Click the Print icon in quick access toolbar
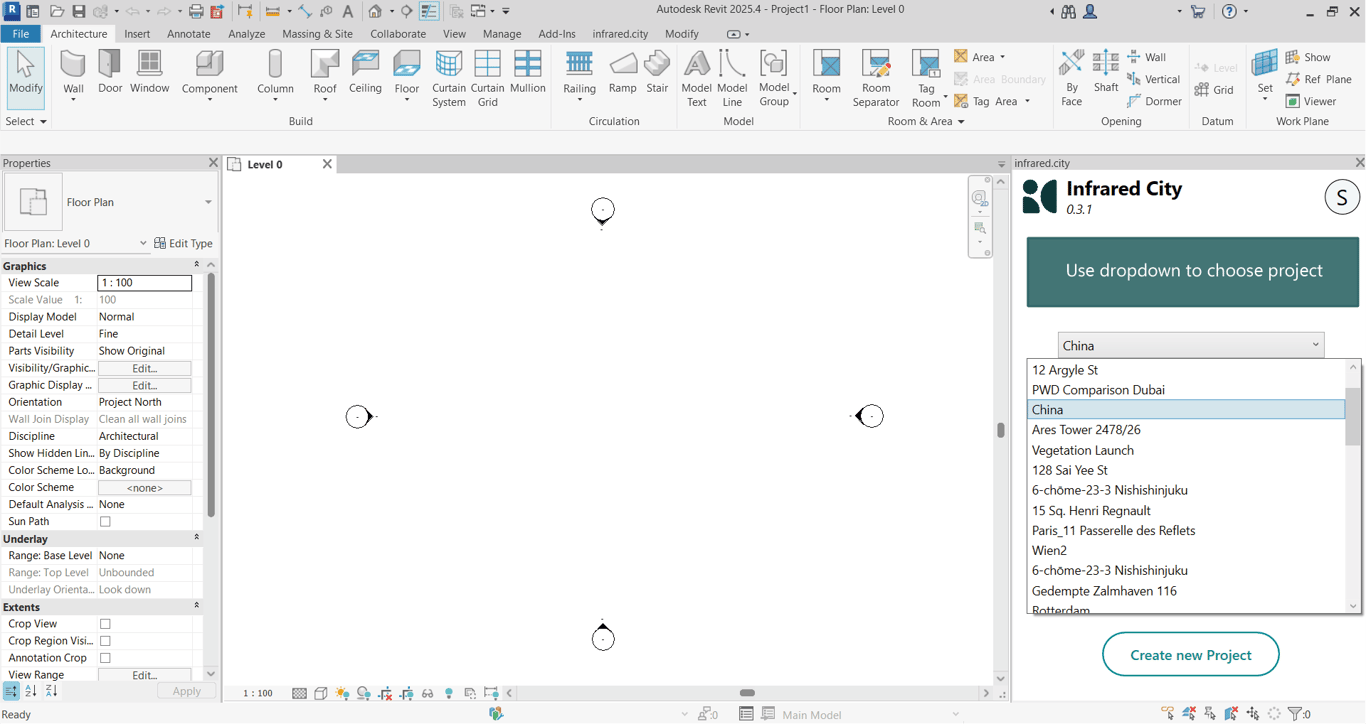The image size is (1366, 724). pos(196,11)
